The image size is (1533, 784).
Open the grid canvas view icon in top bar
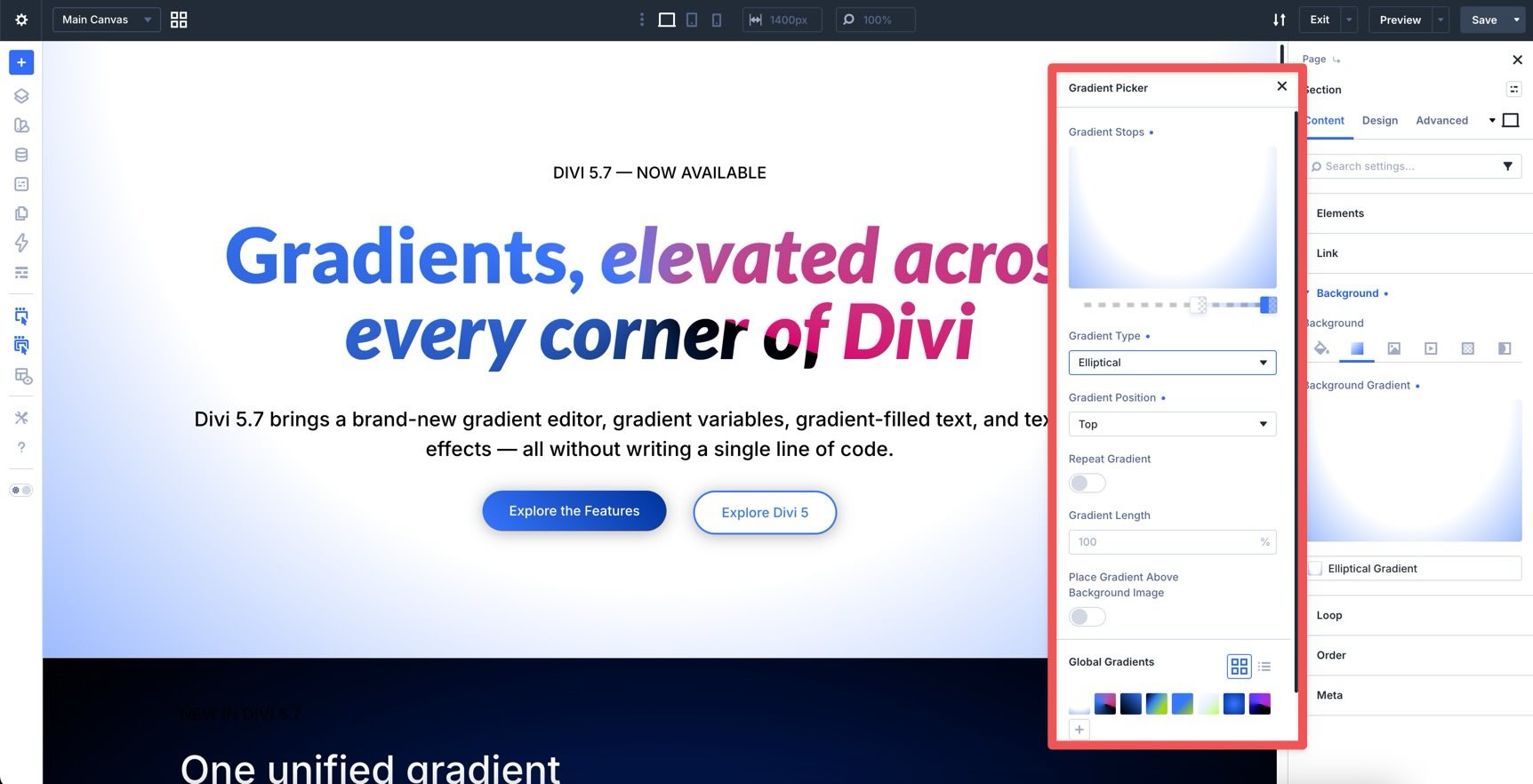(x=179, y=20)
